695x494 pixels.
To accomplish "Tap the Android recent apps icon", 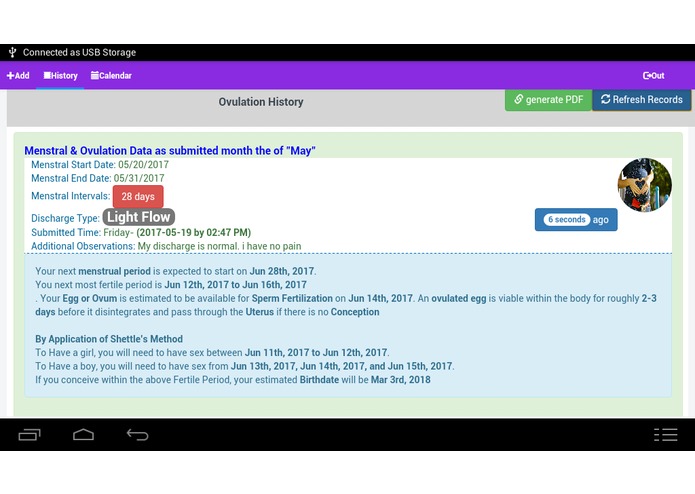I will 29,435.
